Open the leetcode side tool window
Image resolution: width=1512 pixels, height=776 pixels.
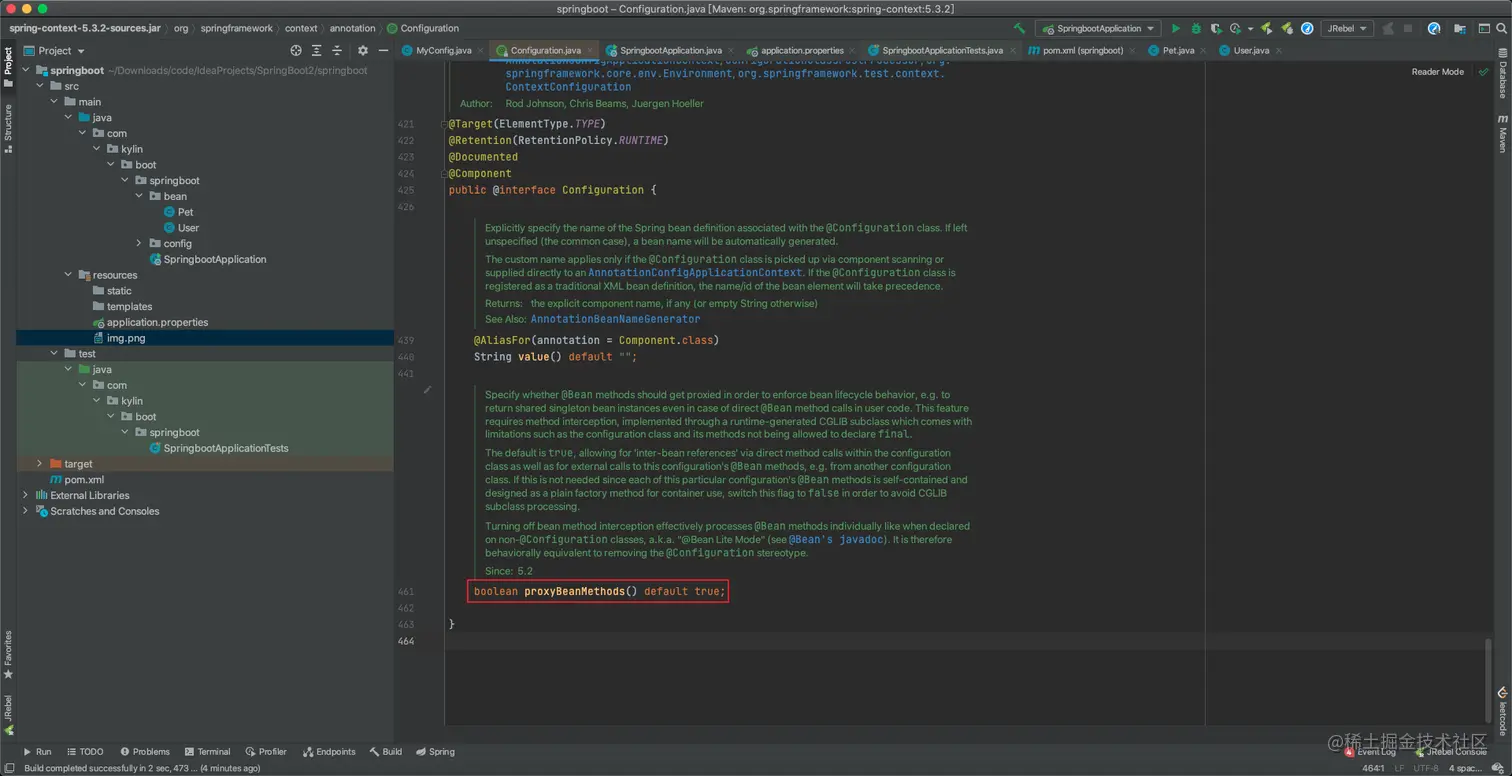[1502, 711]
